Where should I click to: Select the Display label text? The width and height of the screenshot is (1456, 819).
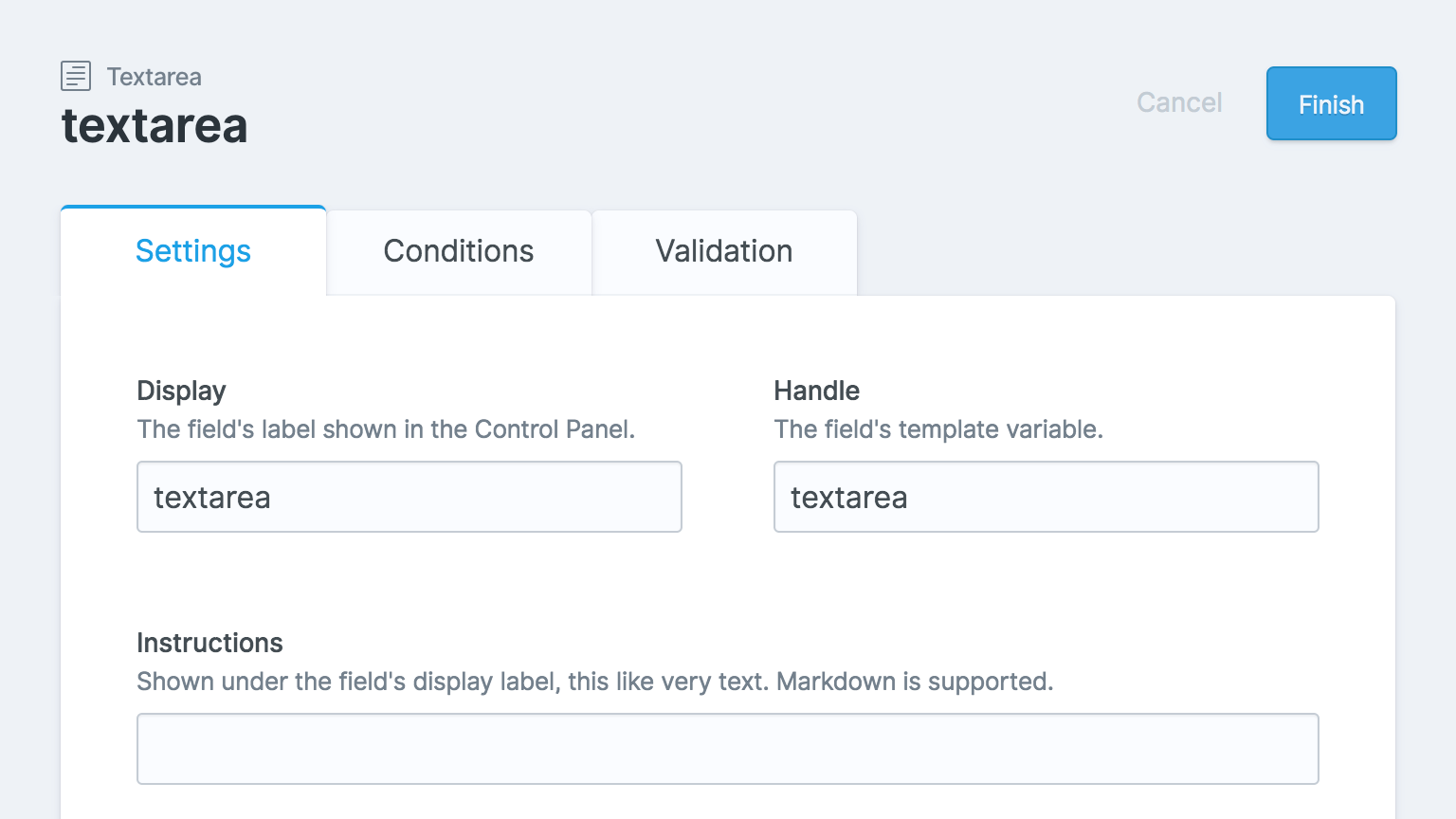click(181, 390)
